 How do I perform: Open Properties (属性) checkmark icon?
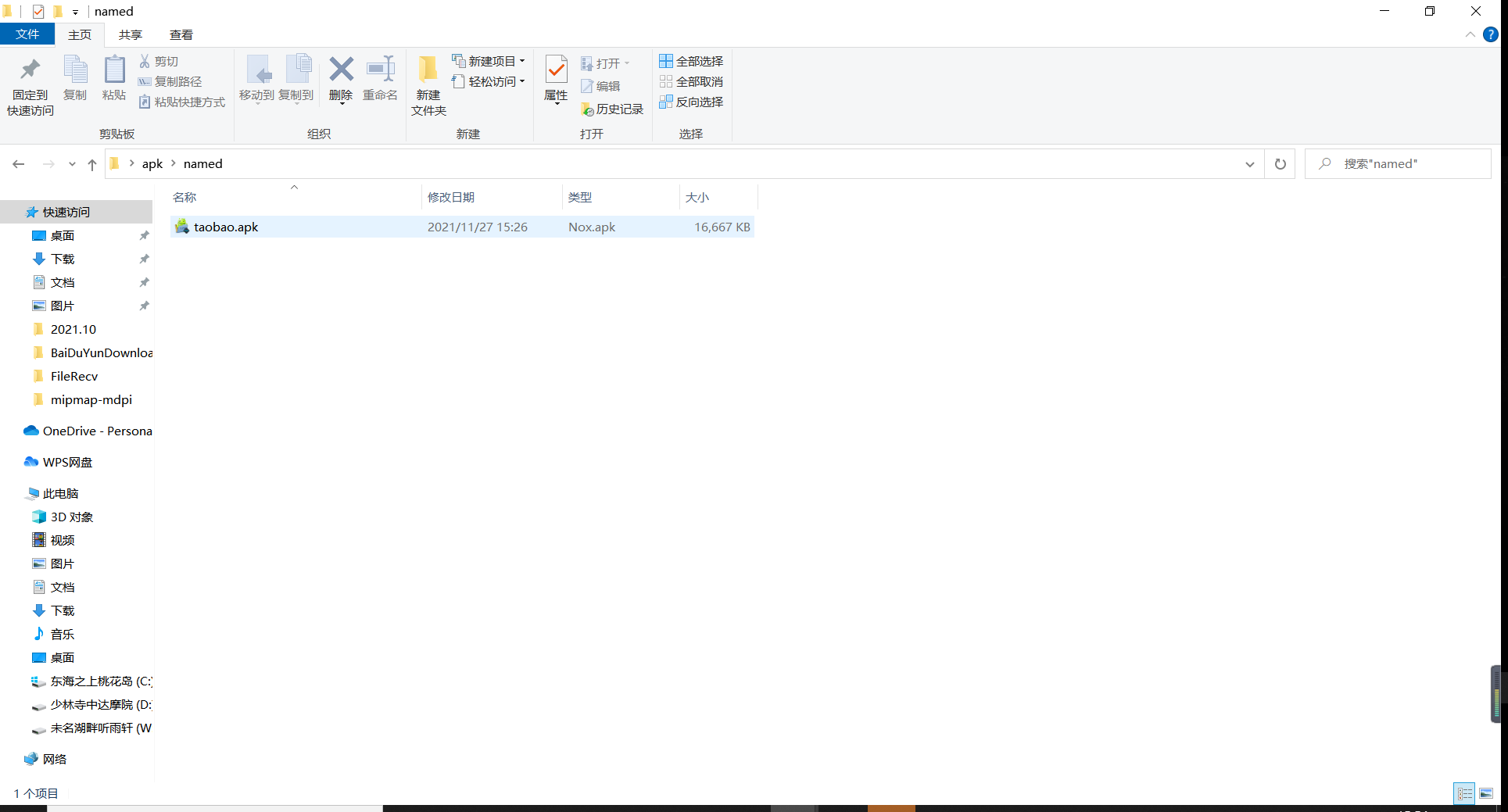tap(556, 70)
